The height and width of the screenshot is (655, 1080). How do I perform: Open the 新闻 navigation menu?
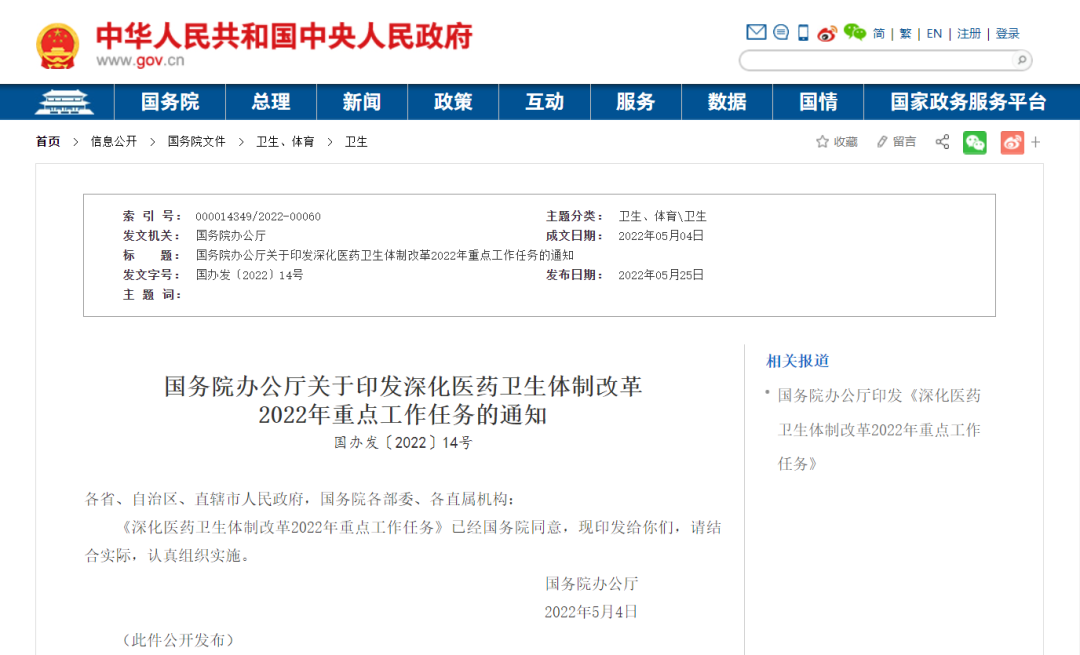[x=362, y=102]
